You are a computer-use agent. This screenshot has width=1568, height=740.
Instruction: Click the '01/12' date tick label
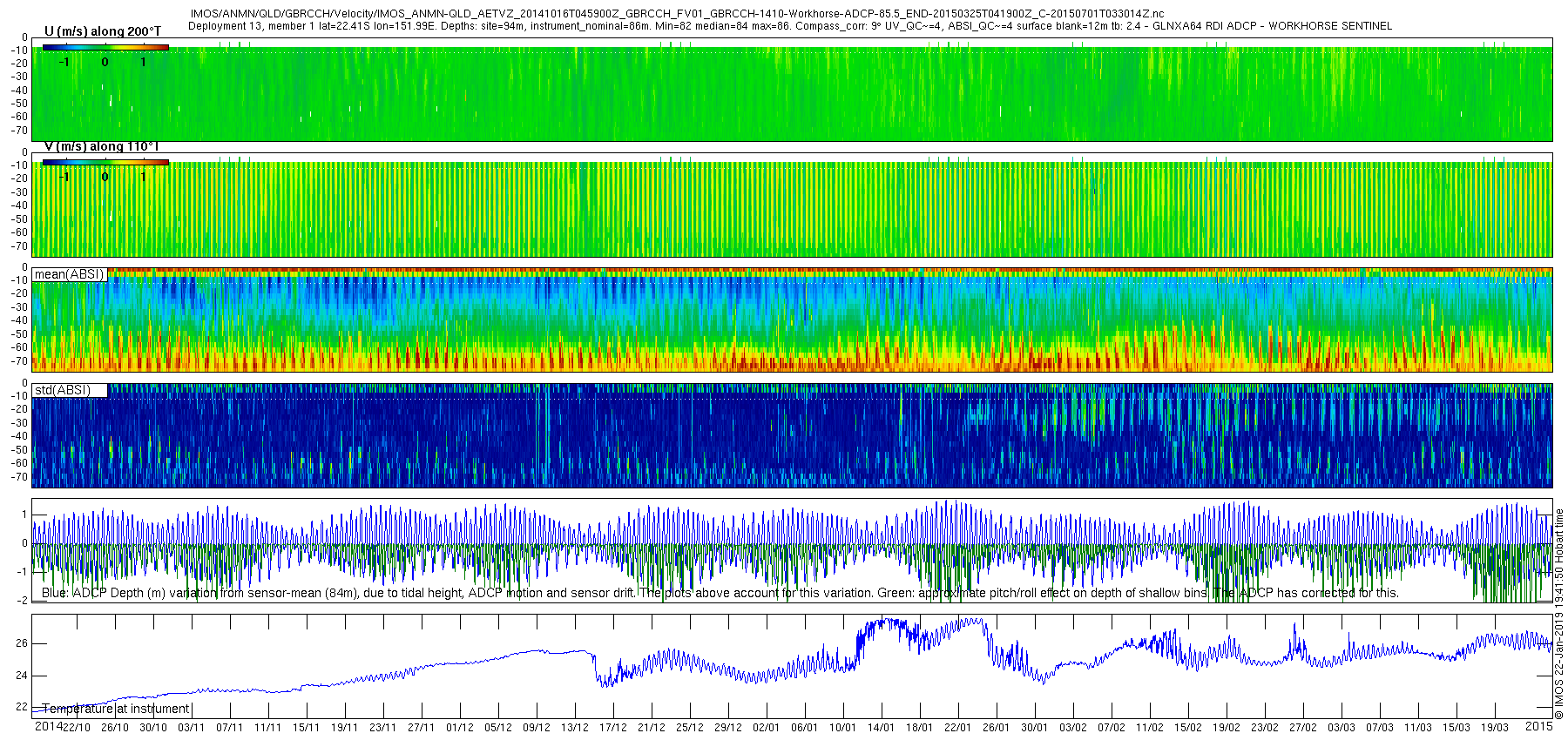460,728
